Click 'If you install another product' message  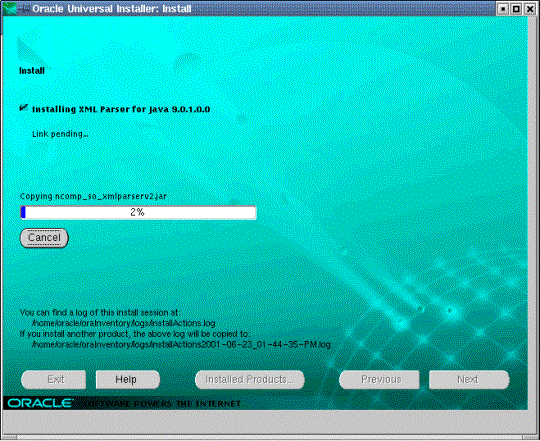point(135,334)
